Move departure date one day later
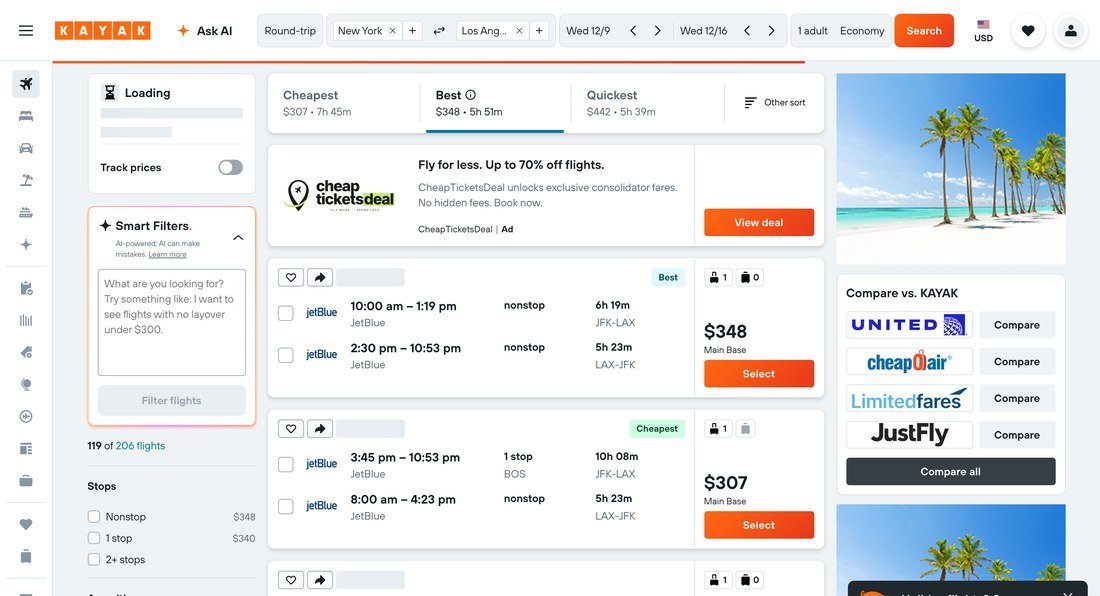Viewport: 1100px width, 596px height. click(657, 31)
